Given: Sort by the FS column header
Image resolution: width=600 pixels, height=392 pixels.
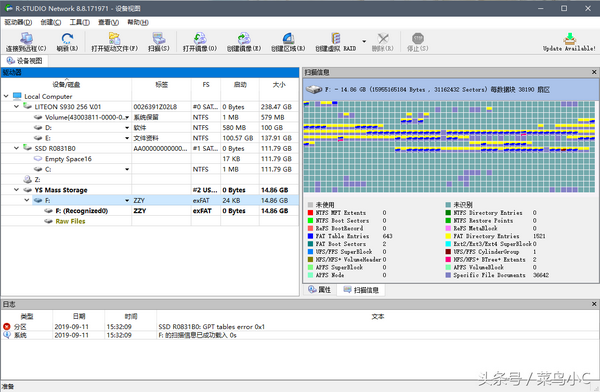Looking at the screenshot, I should 206,85.
